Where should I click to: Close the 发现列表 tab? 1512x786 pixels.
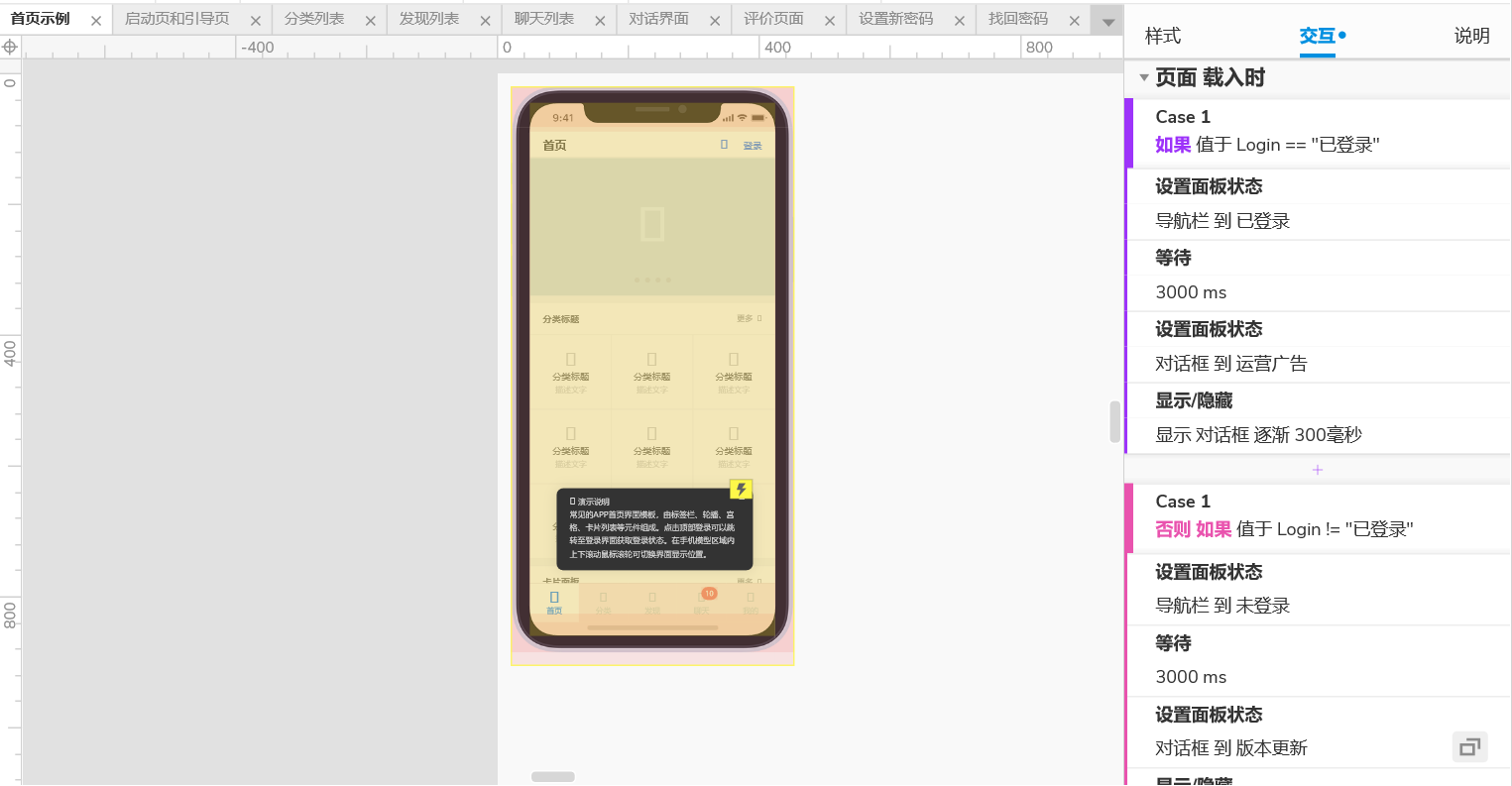coord(485,21)
